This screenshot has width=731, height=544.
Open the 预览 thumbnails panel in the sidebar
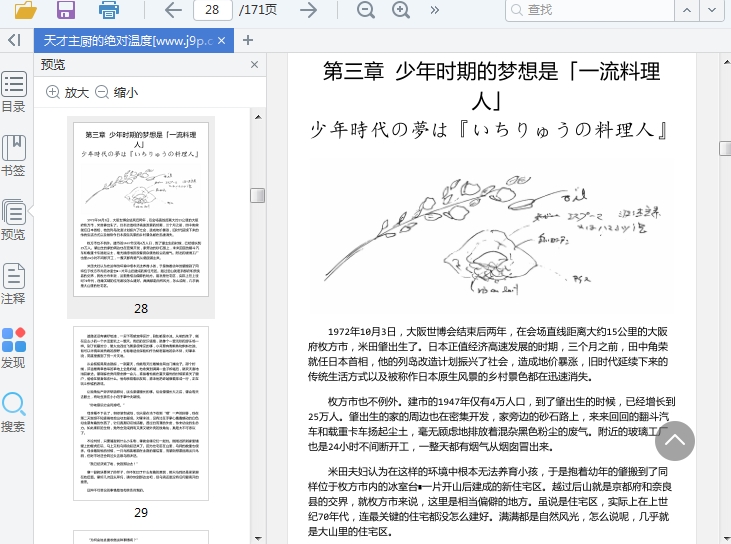pos(14,220)
